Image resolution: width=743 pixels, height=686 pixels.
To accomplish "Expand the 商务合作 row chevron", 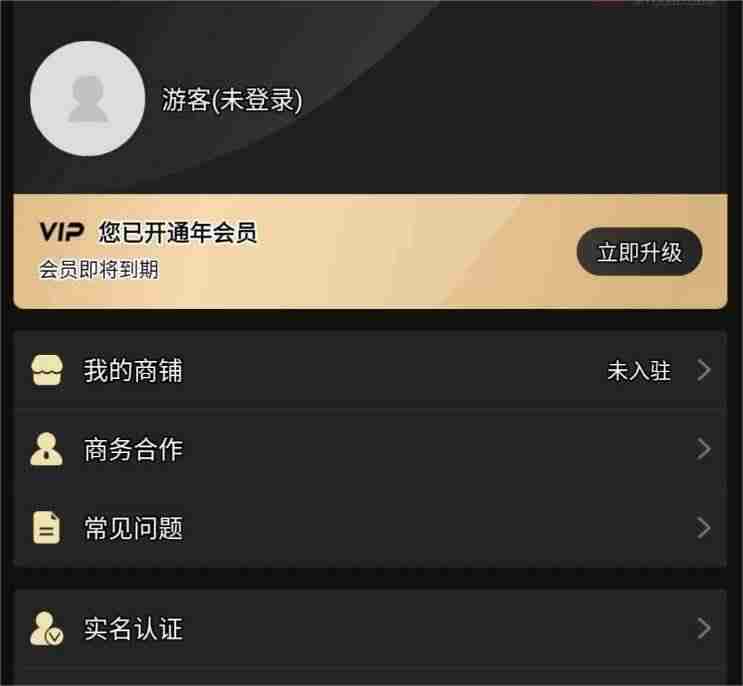I will tap(704, 449).
